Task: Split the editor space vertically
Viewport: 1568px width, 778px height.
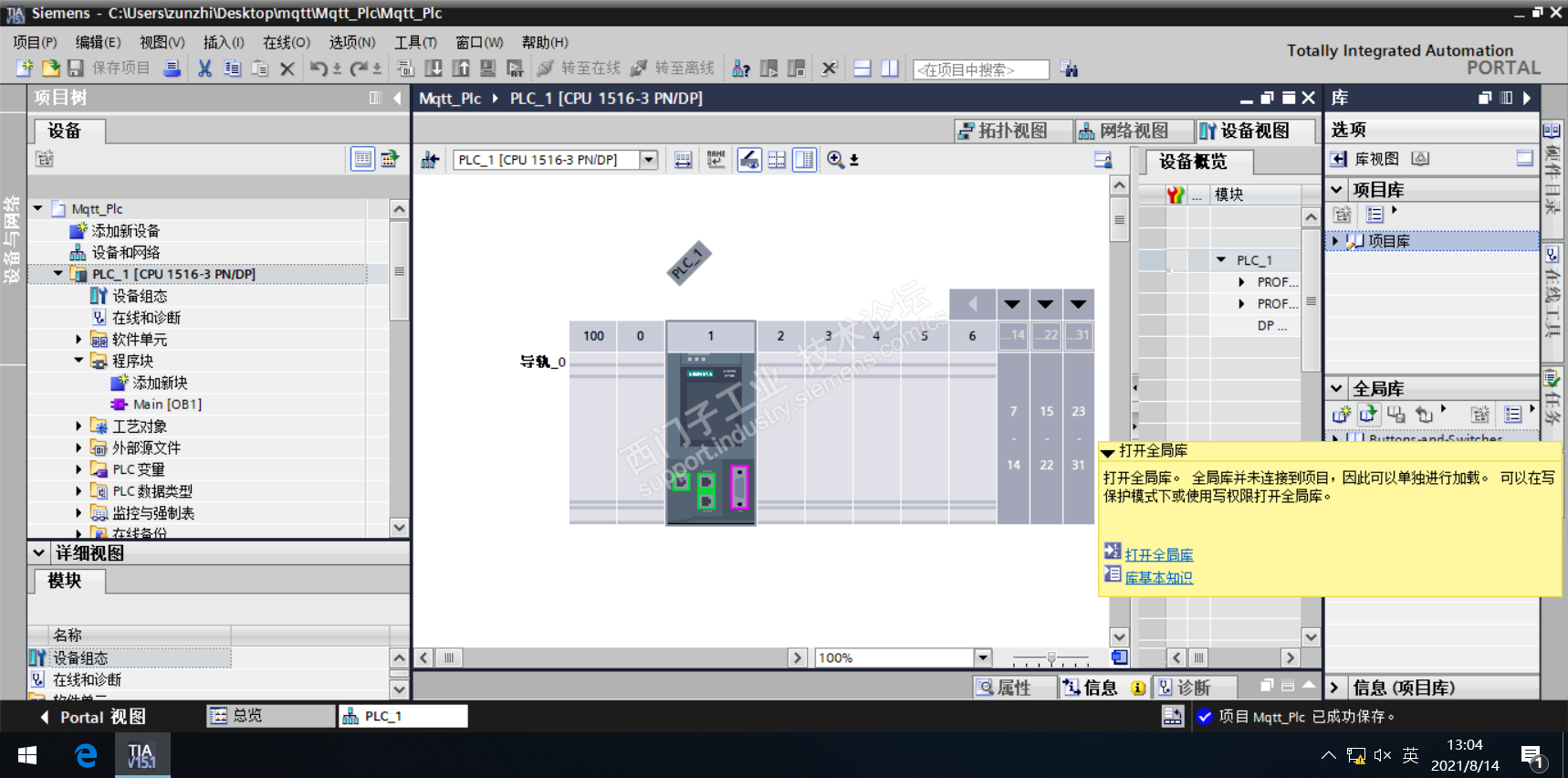Action: (890, 68)
